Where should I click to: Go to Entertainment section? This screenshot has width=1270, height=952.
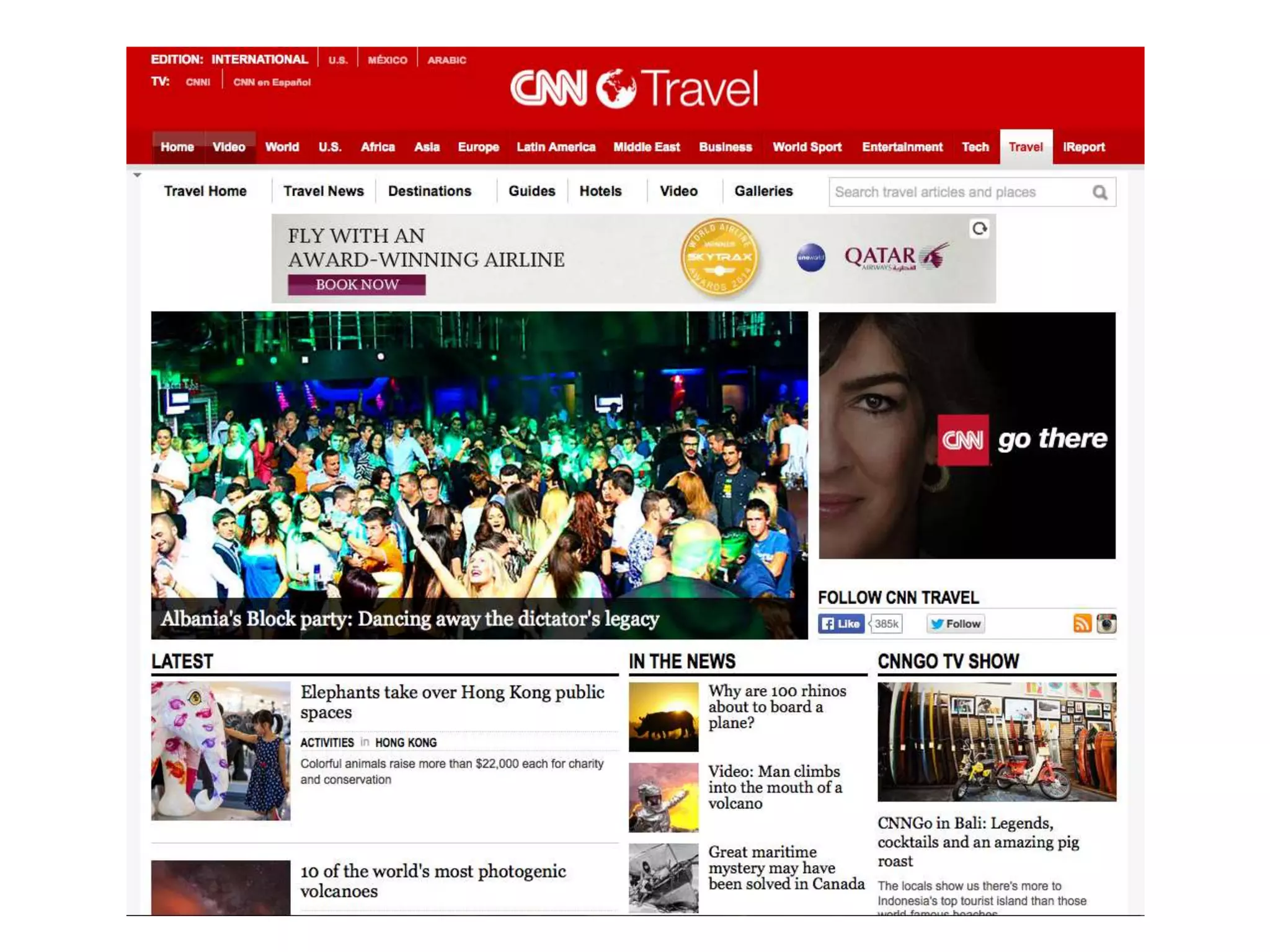point(902,147)
